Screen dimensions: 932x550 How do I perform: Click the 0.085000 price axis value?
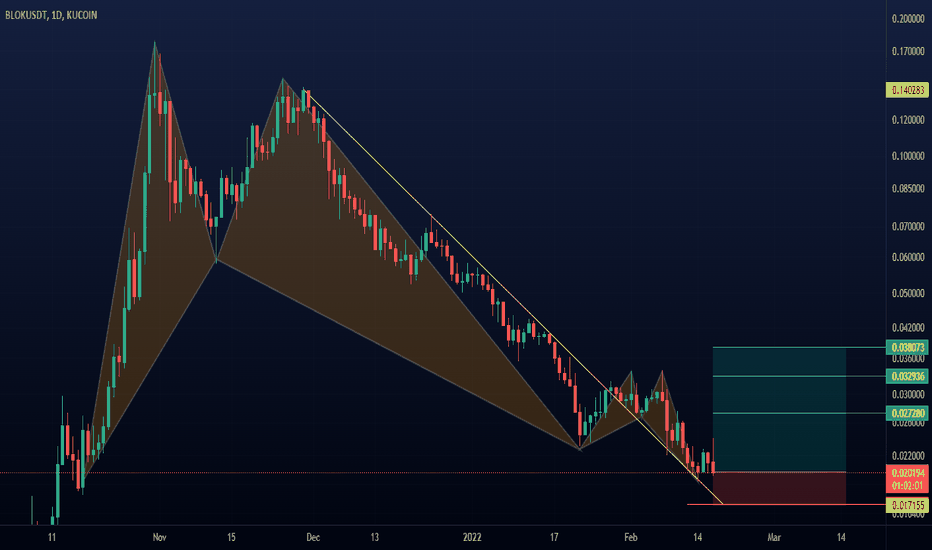click(908, 189)
